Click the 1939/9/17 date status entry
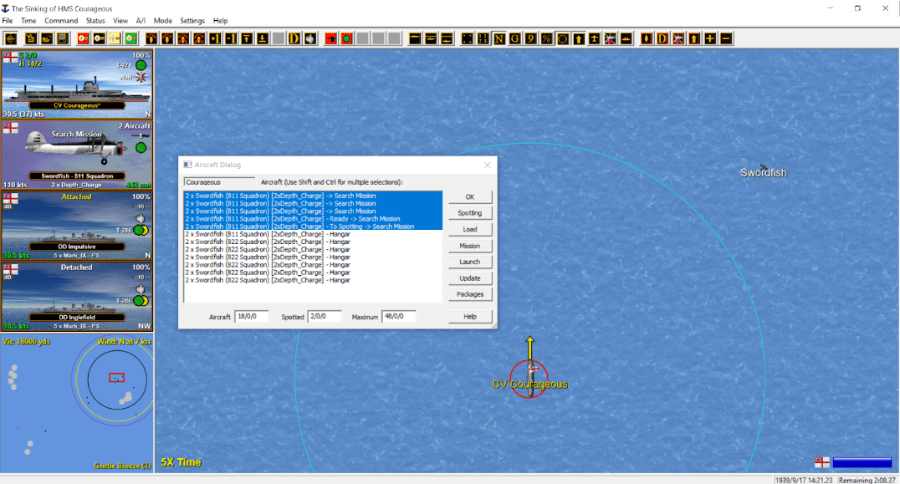The image size is (900, 484). click(803, 479)
